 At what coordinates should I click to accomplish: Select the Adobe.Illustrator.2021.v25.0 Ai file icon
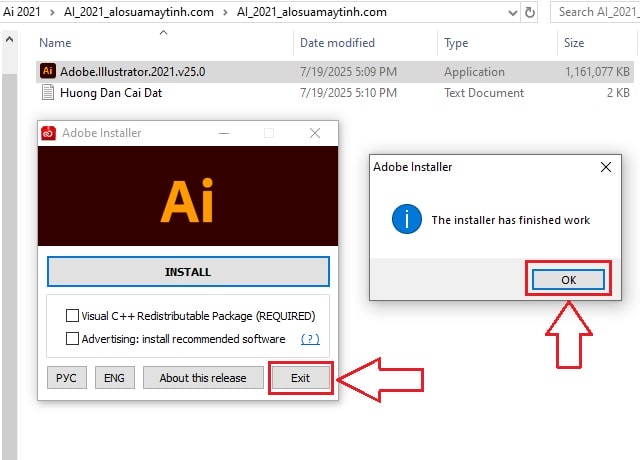48,71
